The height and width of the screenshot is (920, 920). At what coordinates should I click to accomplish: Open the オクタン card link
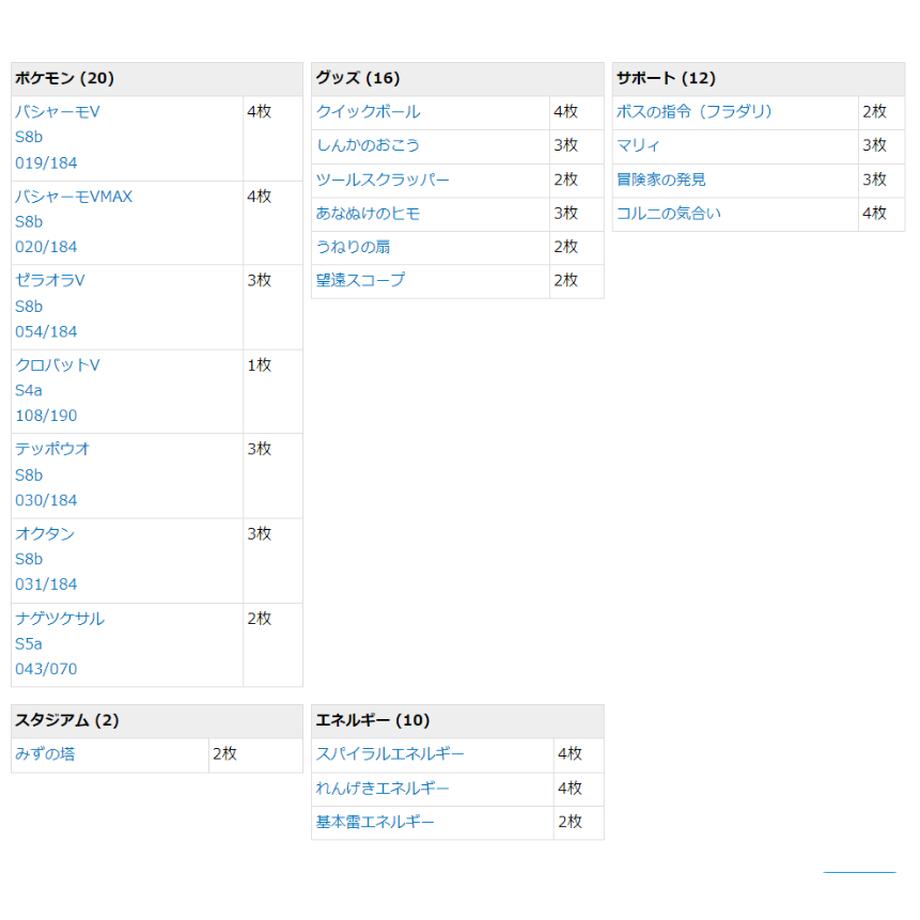(x=45, y=533)
